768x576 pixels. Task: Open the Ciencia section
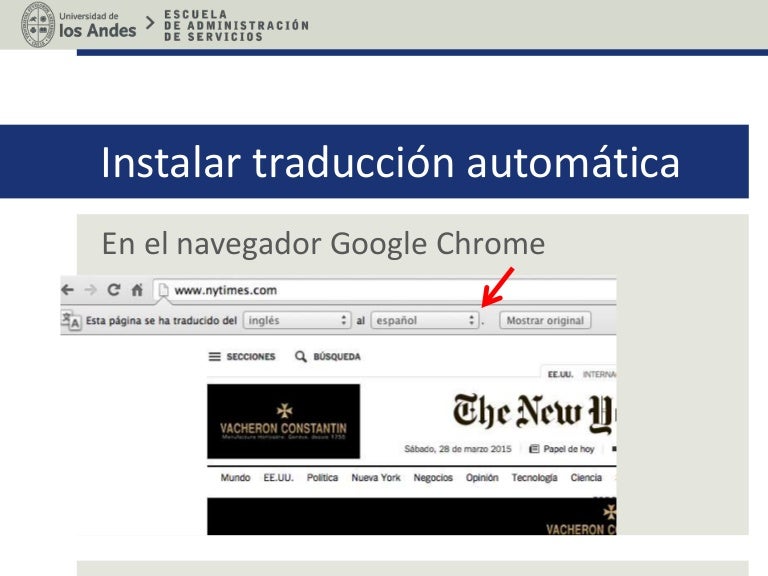click(586, 478)
